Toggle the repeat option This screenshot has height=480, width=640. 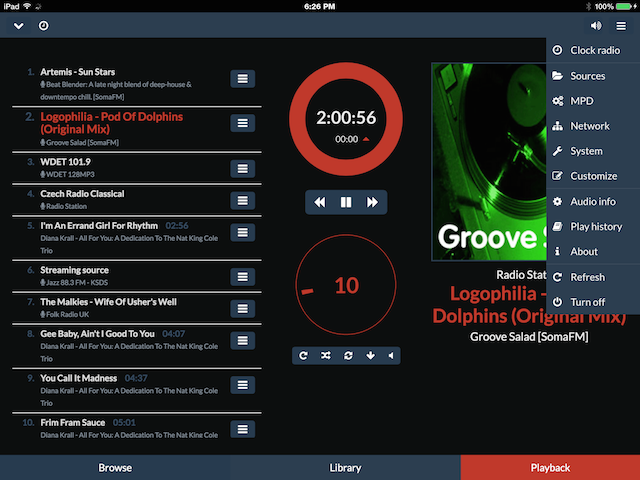click(x=303, y=356)
